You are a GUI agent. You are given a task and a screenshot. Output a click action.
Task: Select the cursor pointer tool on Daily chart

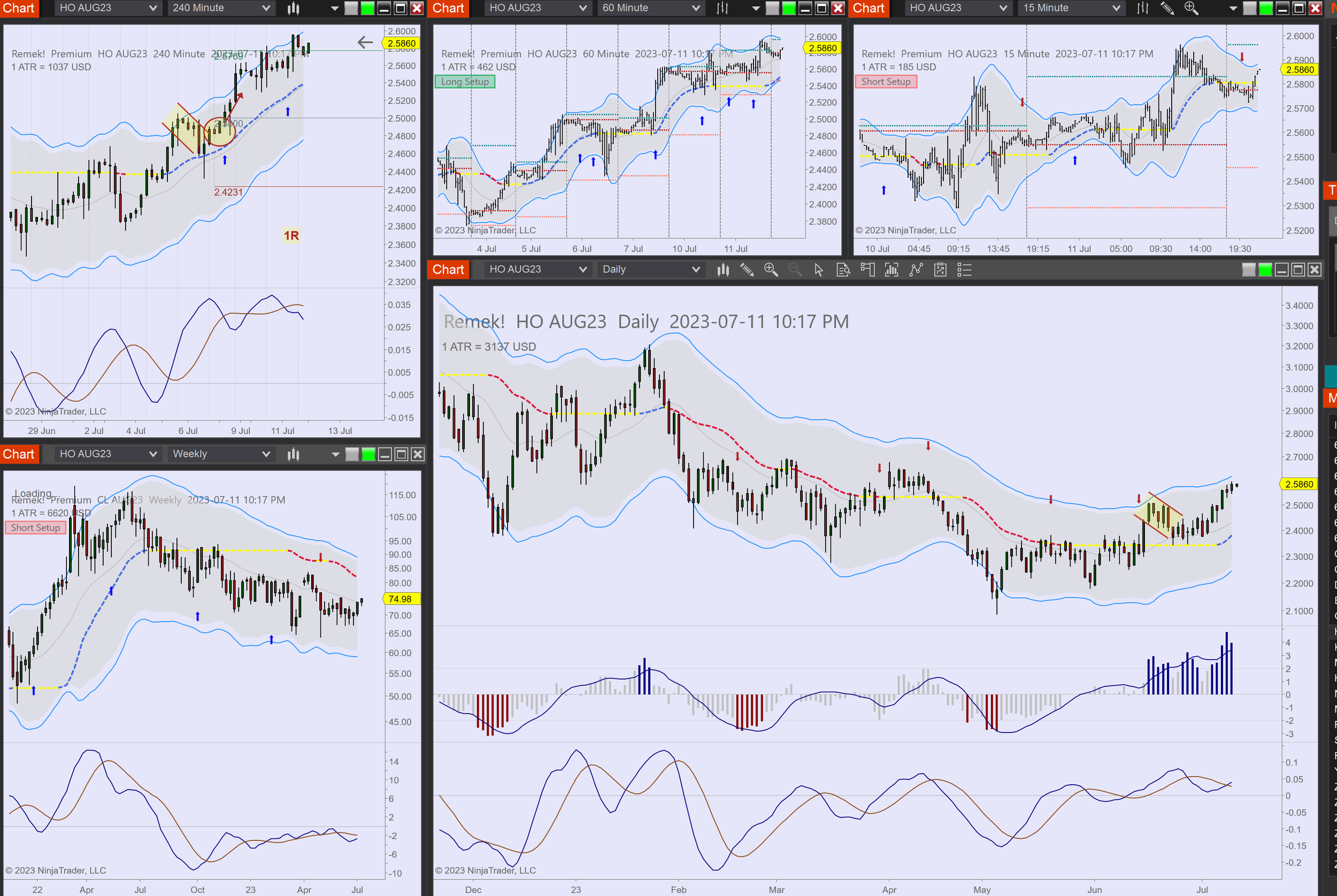click(x=819, y=270)
